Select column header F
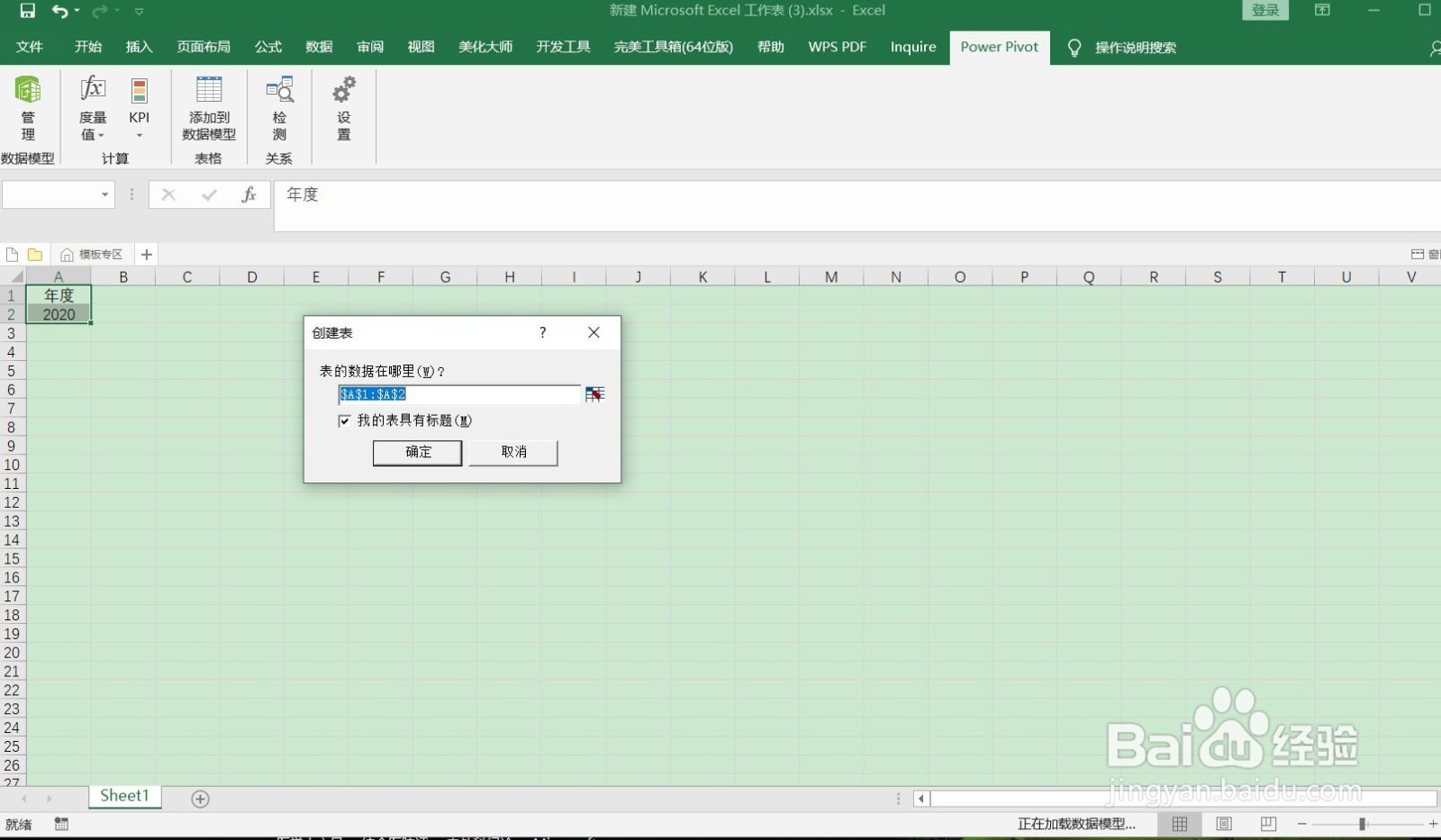The width and height of the screenshot is (1441, 840). (381, 276)
